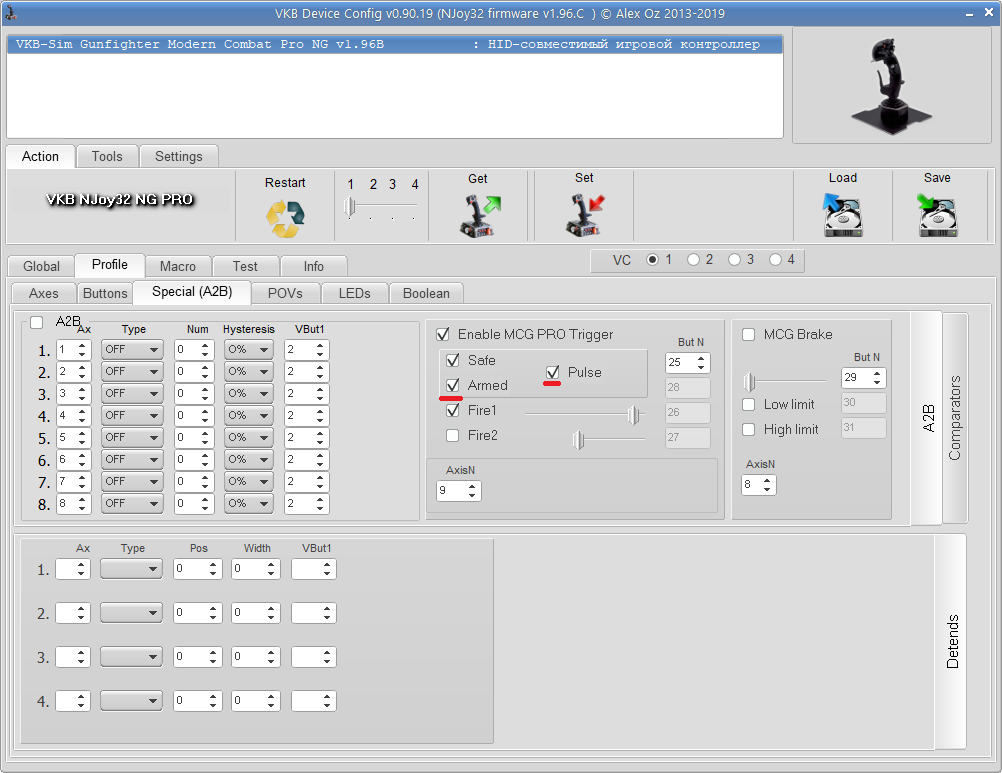Click the VKB NJoy32 NG PRO banner
The width and height of the screenshot is (1002, 773).
[x=119, y=199]
